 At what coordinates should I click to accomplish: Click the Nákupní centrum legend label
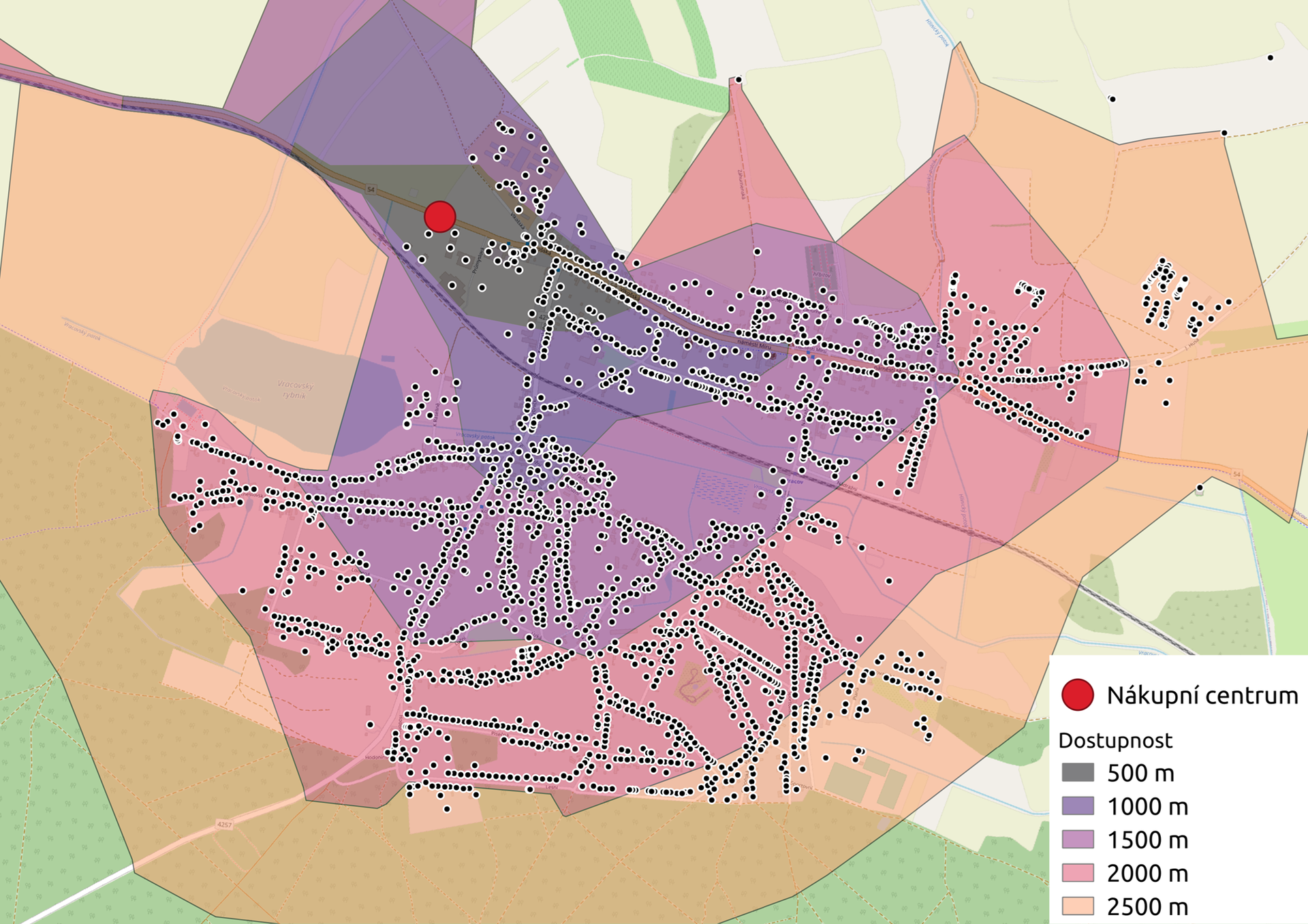[1202, 695]
